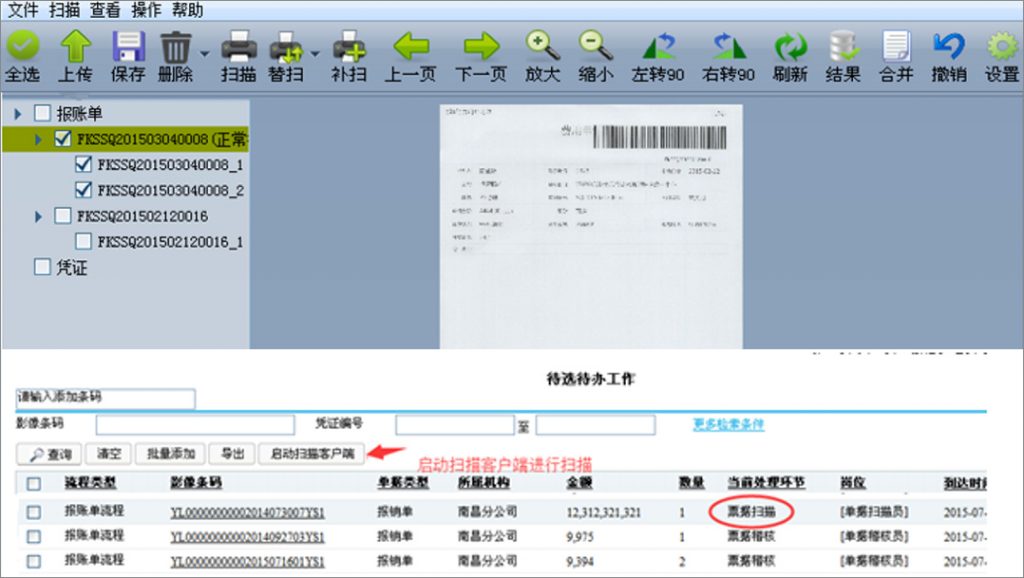Go to the next page with 下一页
This screenshot has width=1024, height=578.
click(x=481, y=47)
